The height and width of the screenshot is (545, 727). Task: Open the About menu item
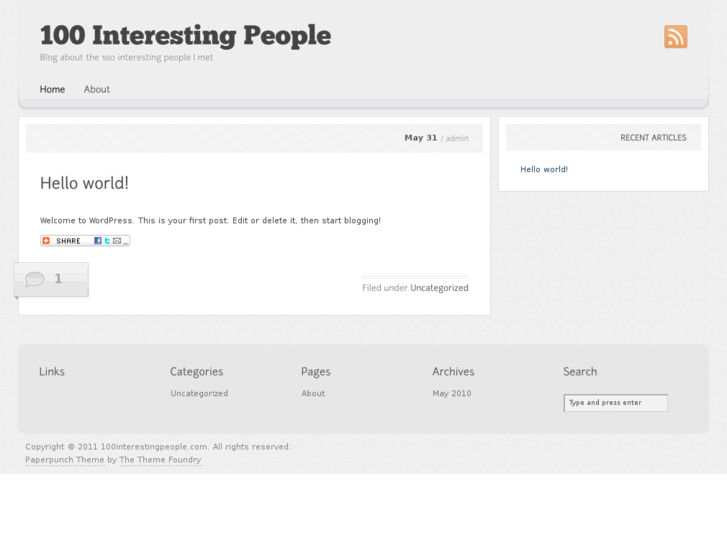96,89
